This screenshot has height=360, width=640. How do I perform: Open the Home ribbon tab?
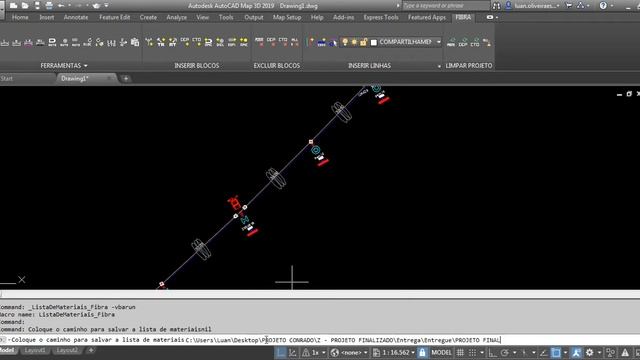point(20,18)
